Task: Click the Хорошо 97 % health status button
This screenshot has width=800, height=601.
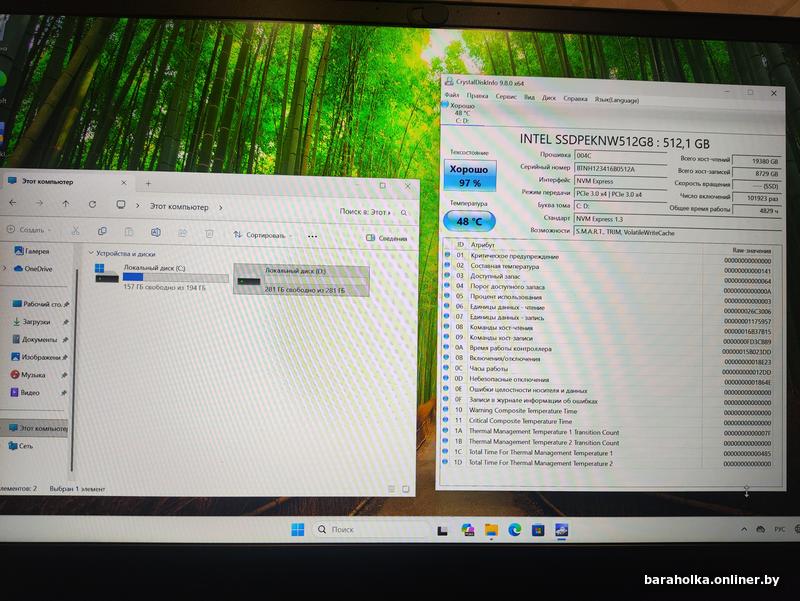Action: click(469, 176)
